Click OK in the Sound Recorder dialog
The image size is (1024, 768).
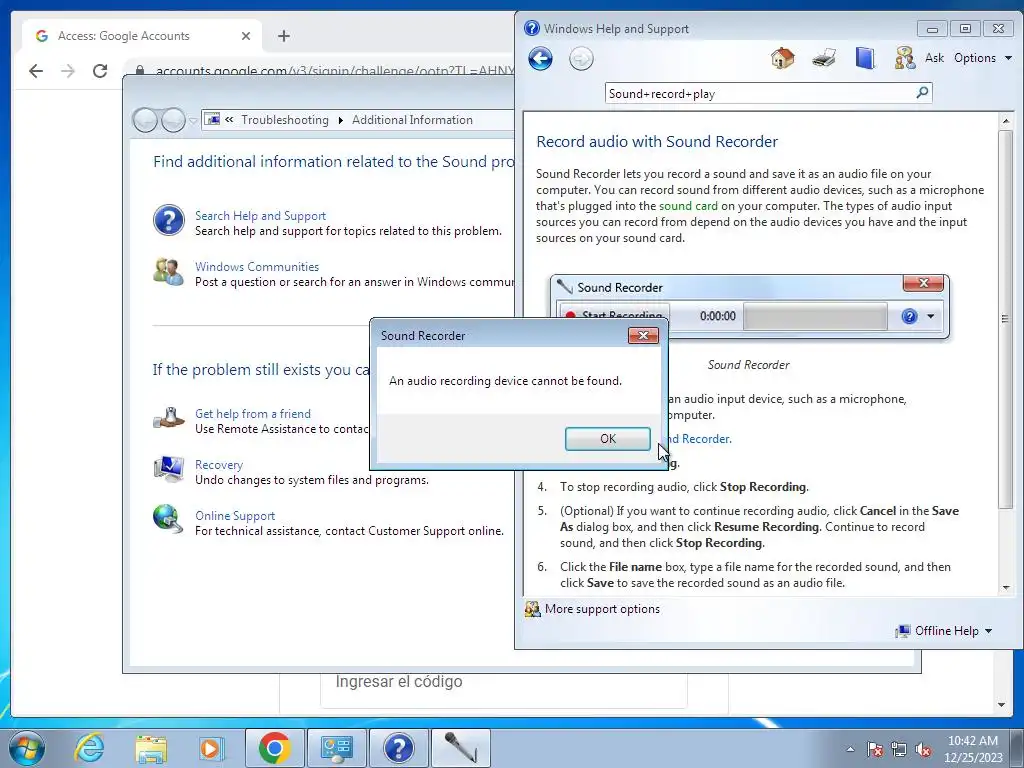point(607,439)
